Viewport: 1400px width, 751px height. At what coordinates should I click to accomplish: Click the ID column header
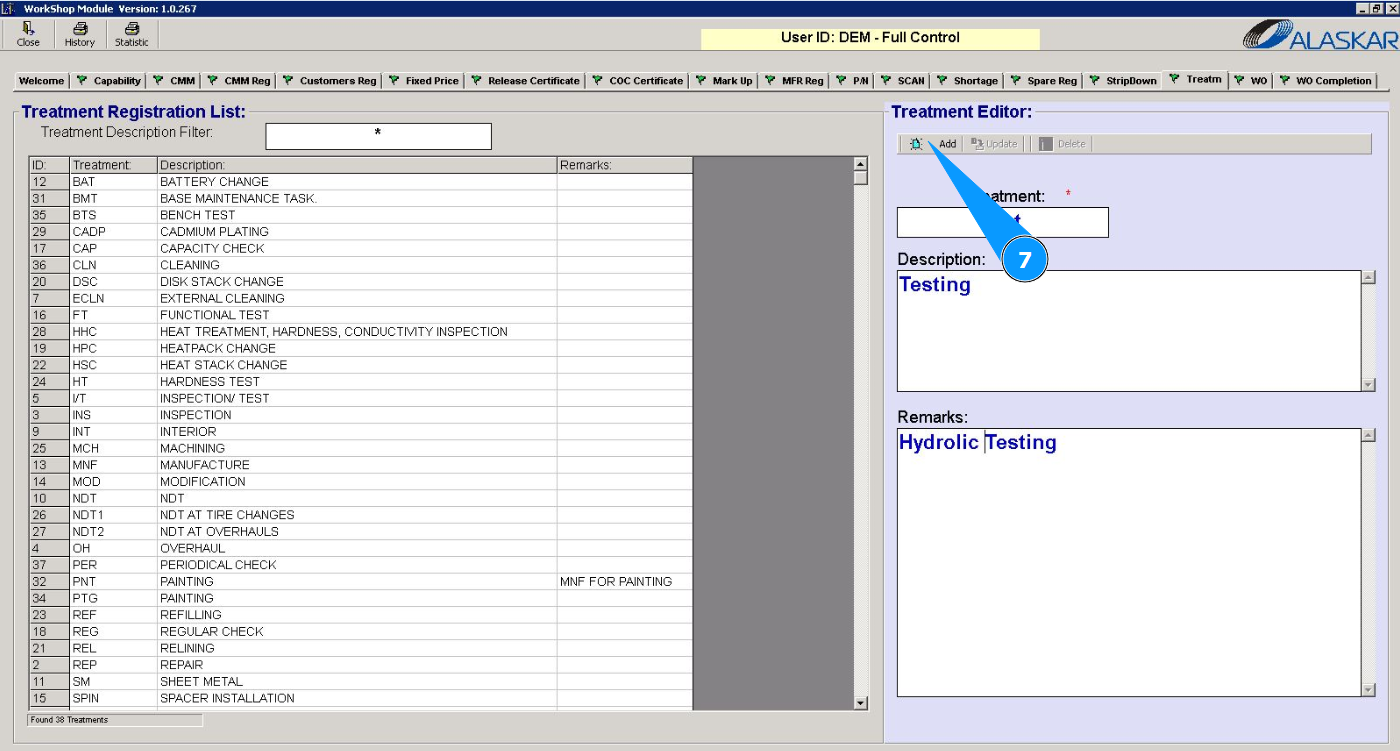[49, 165]
